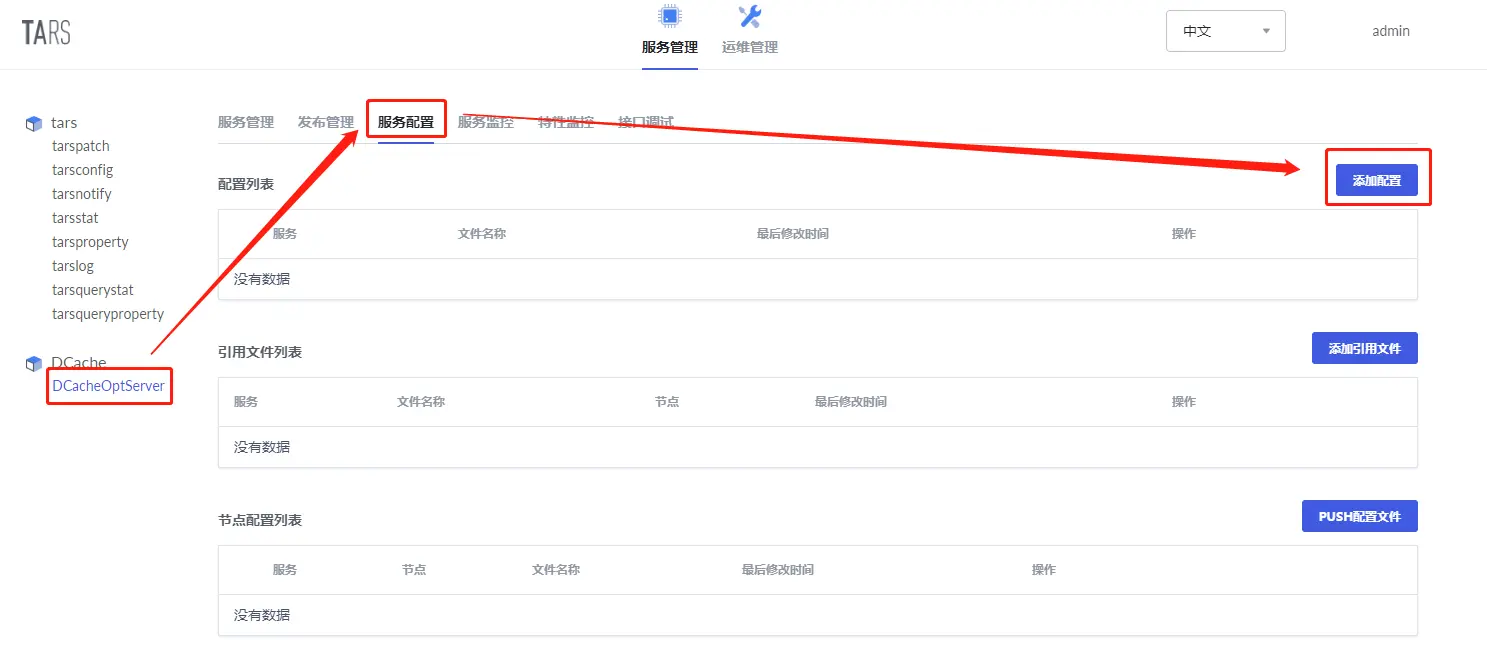Click the 引用文件列表 section heading
This screenshot has height=669, width=1487.
[259, 352]
